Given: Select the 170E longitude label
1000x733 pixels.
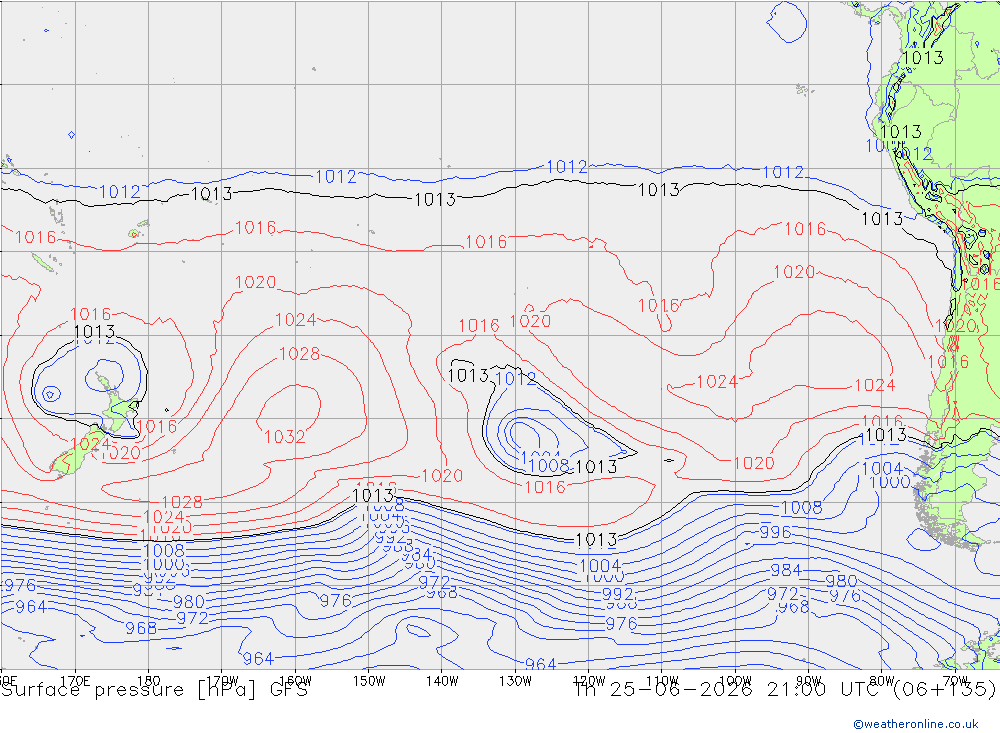Looking at the screenshot, I should click(x=75, y=681).
